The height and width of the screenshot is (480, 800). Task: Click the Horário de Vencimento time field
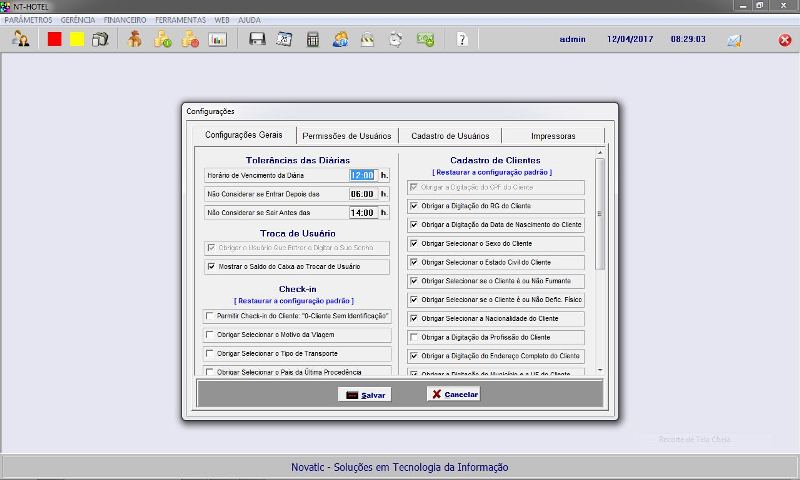(x=361, y=175)
